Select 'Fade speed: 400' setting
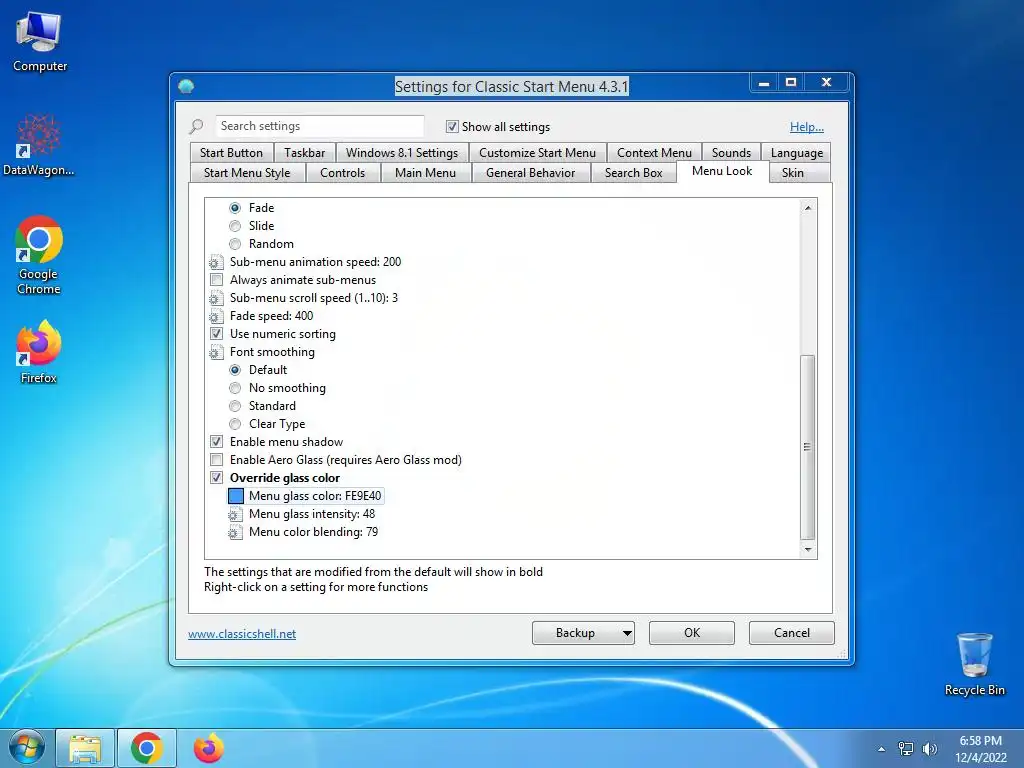The width and height of the screenshot is (1024, 768). (271, 316)
